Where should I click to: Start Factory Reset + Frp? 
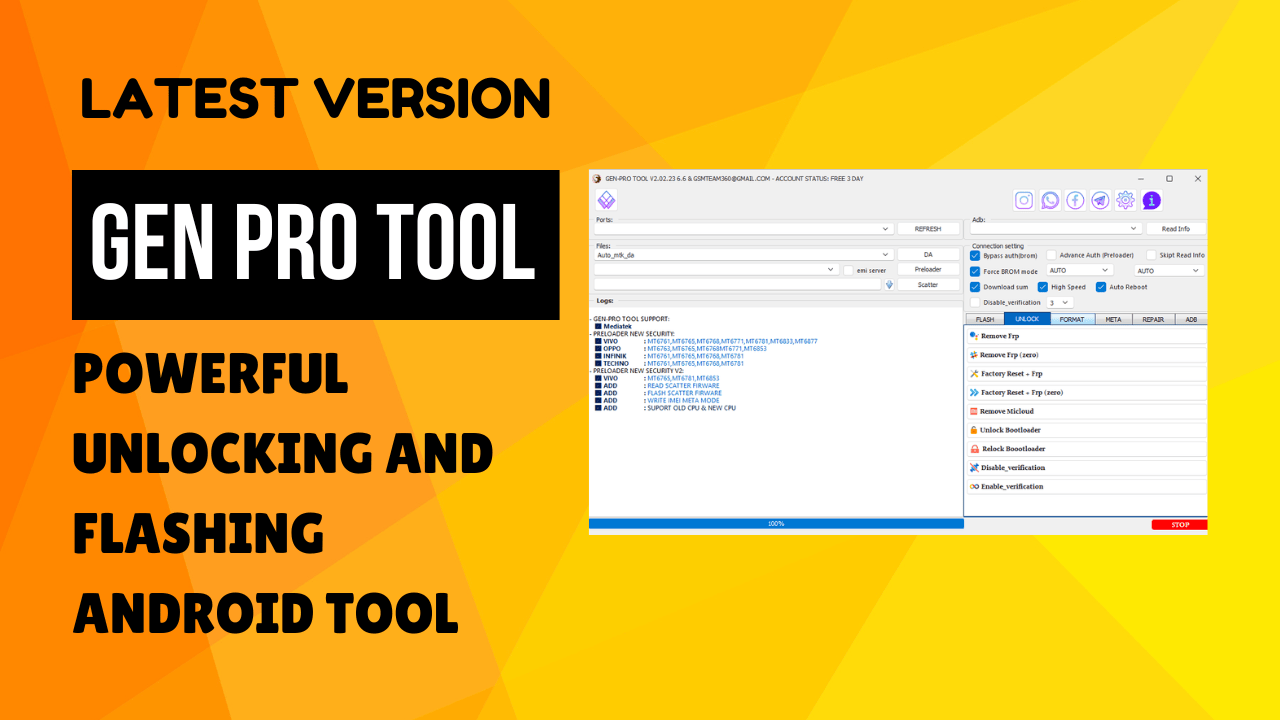point(1087,374)
